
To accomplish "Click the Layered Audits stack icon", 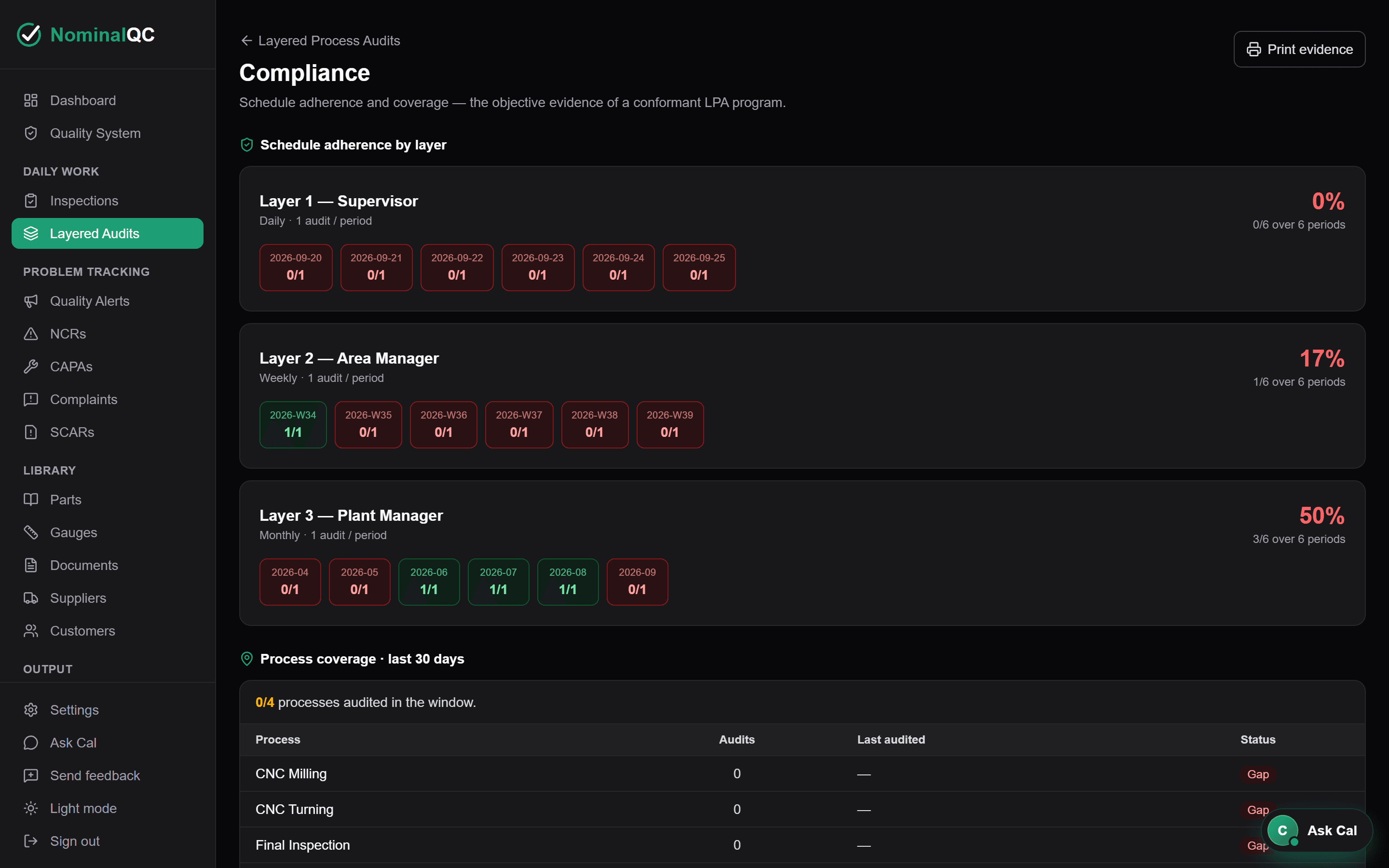I will [x=31, y=234].
